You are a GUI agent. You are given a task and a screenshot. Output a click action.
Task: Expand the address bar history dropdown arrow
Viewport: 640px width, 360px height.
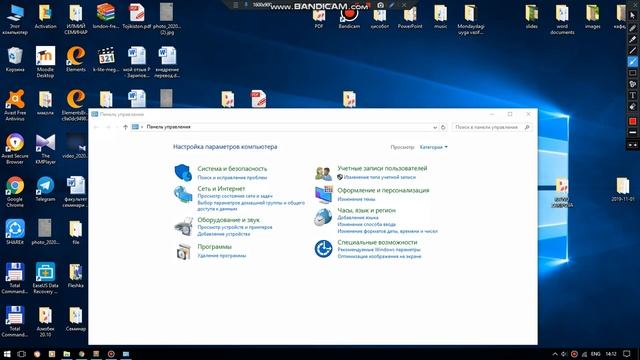[x=435, y=127]
